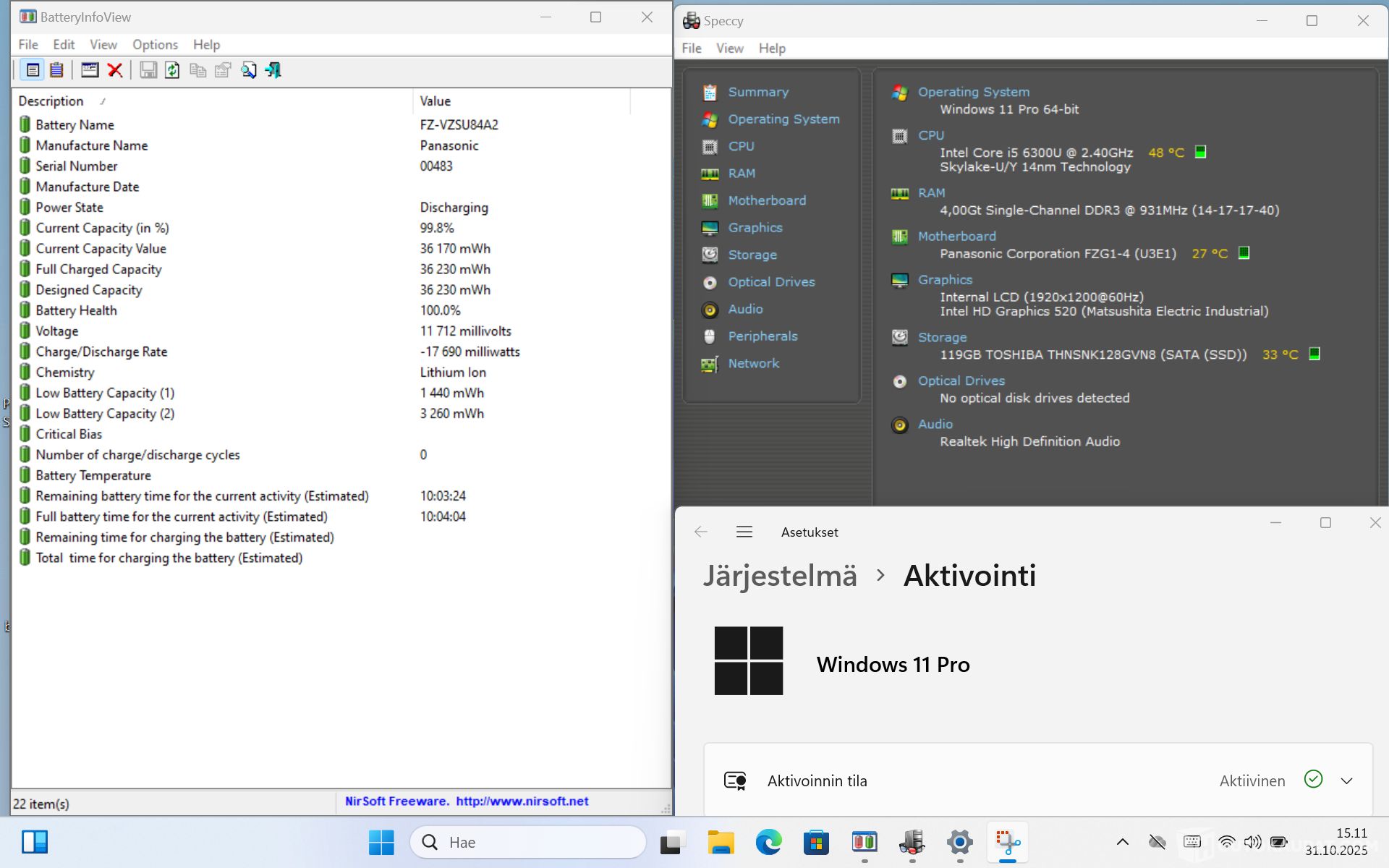Image resolution: width=1389 pixels, height=868 pixels.
Task: Click the Find magnifier toolbar icon
Action: click(248, 70)
